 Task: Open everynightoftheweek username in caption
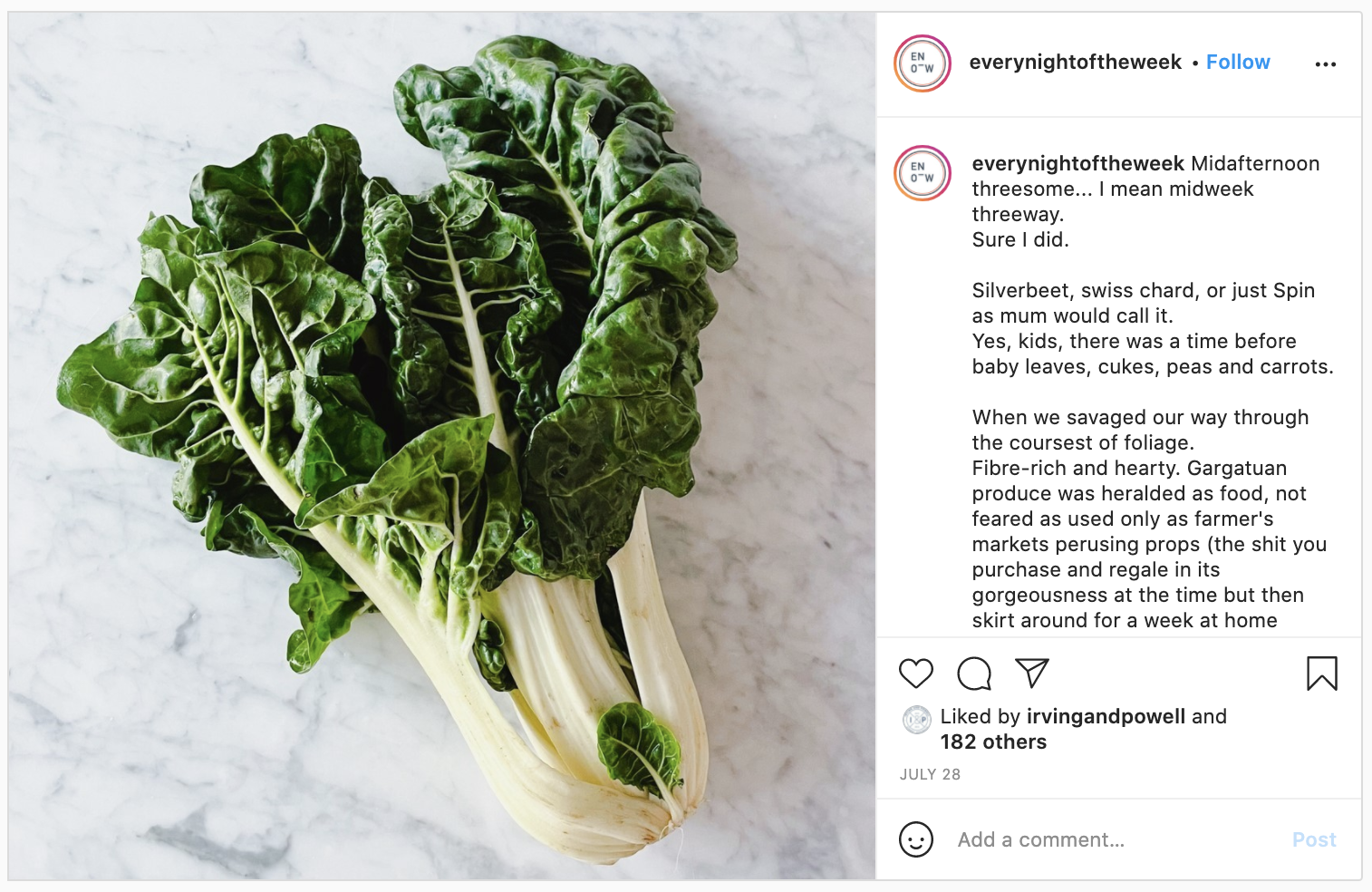1077,163
